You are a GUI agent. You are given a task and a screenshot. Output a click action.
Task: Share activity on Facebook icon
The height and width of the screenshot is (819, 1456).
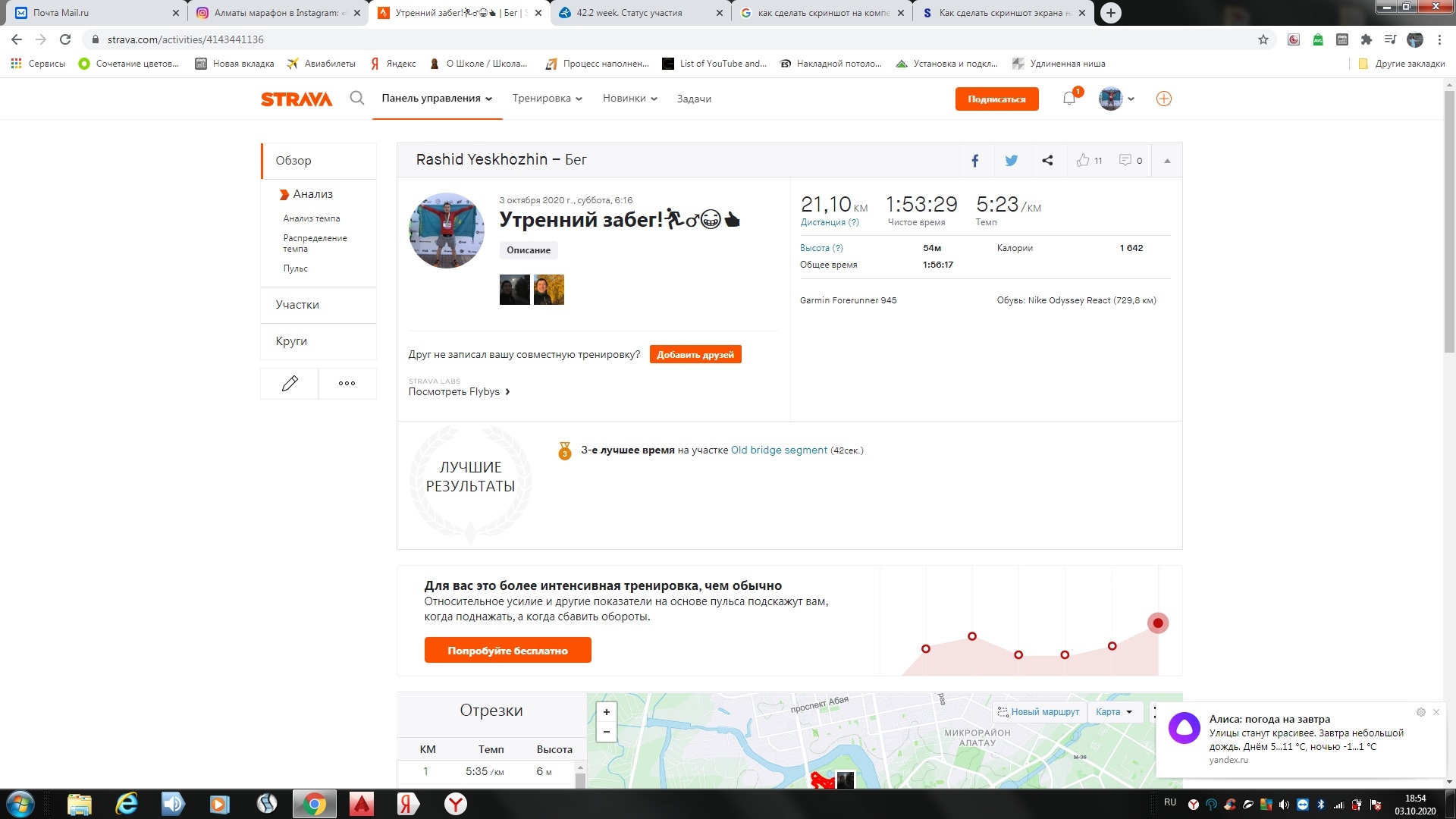coord(975,160)
